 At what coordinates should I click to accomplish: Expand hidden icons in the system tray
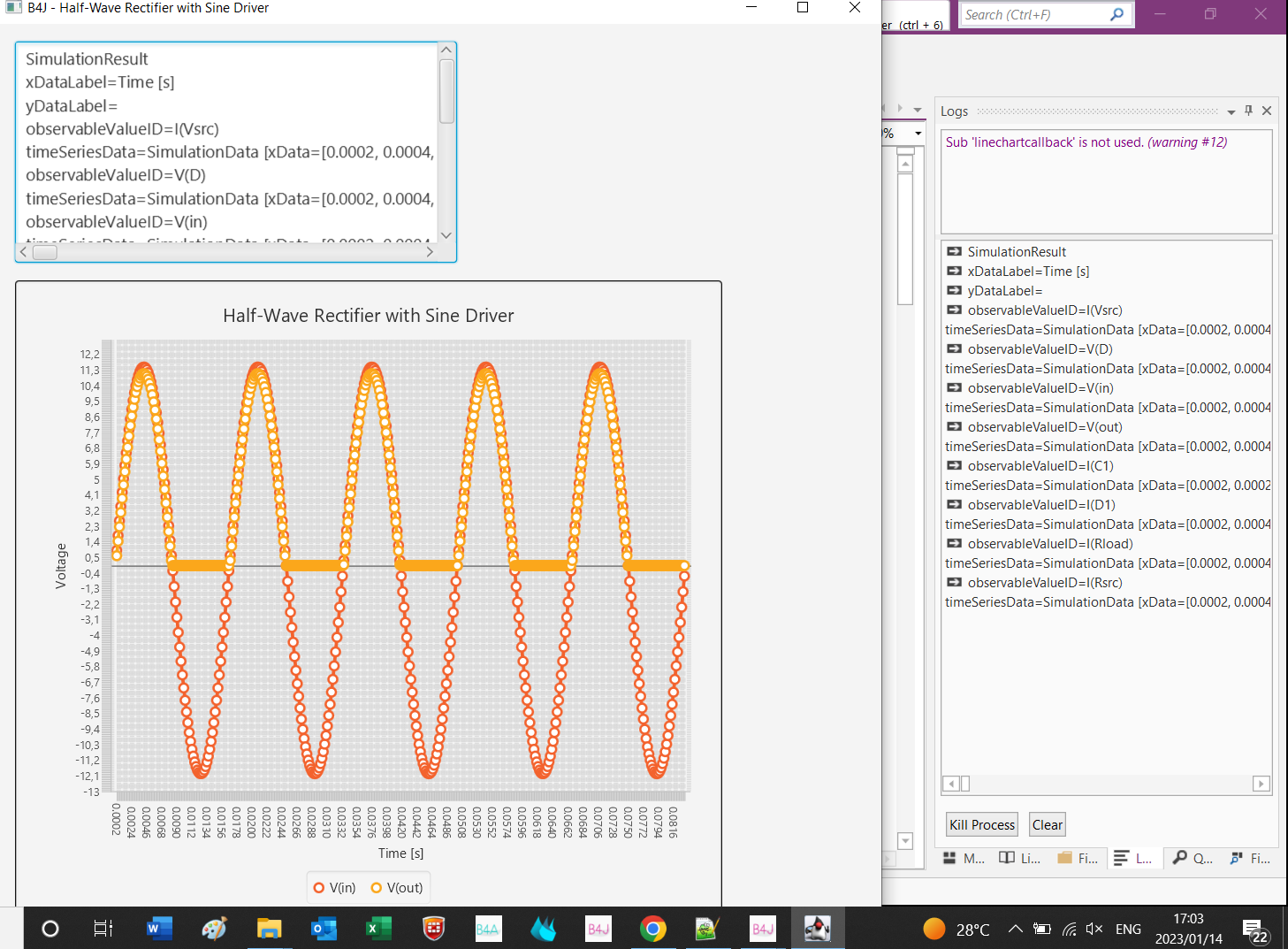click(1015, 929)
